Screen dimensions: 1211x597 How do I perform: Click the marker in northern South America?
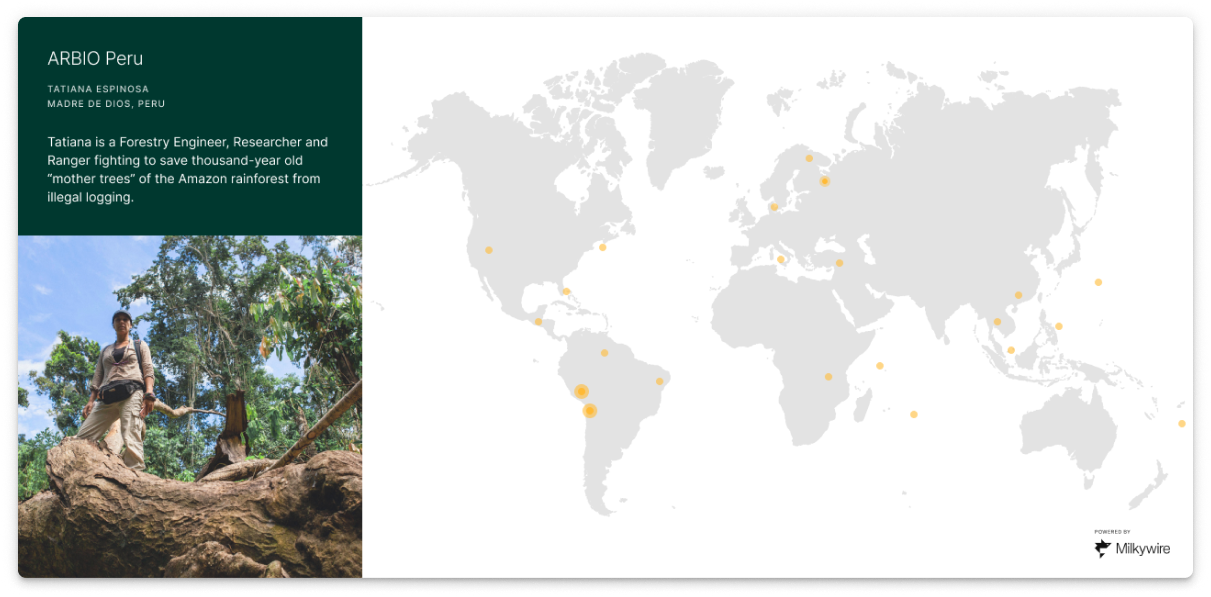(604, 353)
